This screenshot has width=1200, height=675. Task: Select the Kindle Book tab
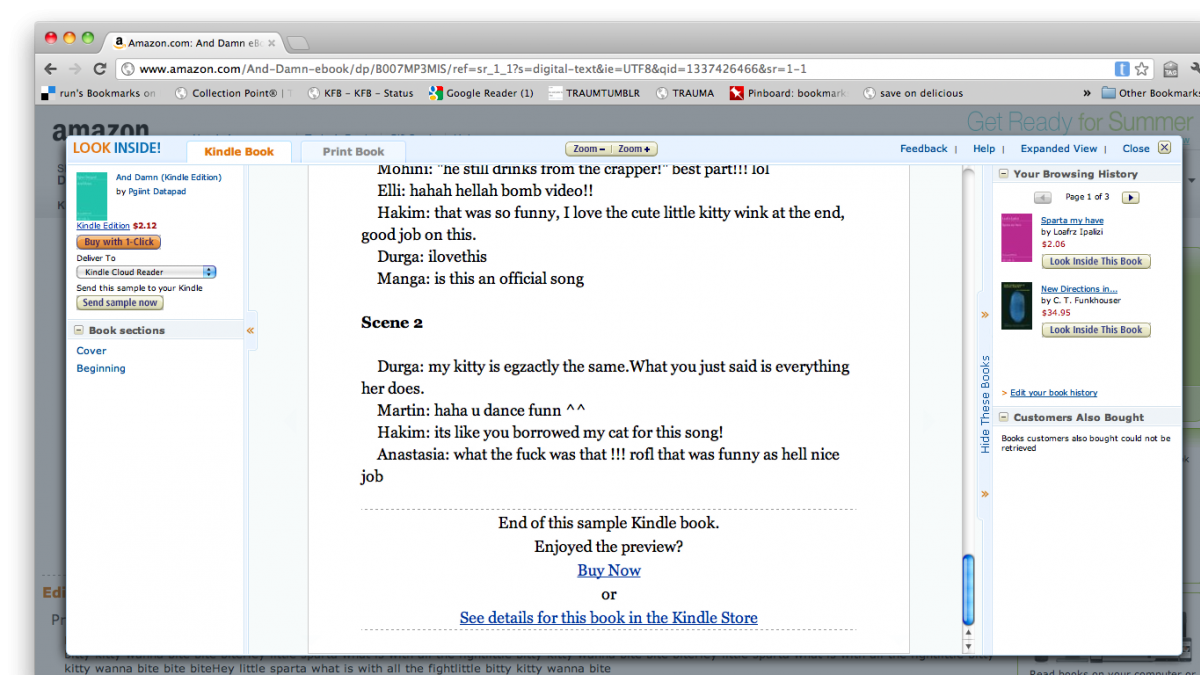239,152
